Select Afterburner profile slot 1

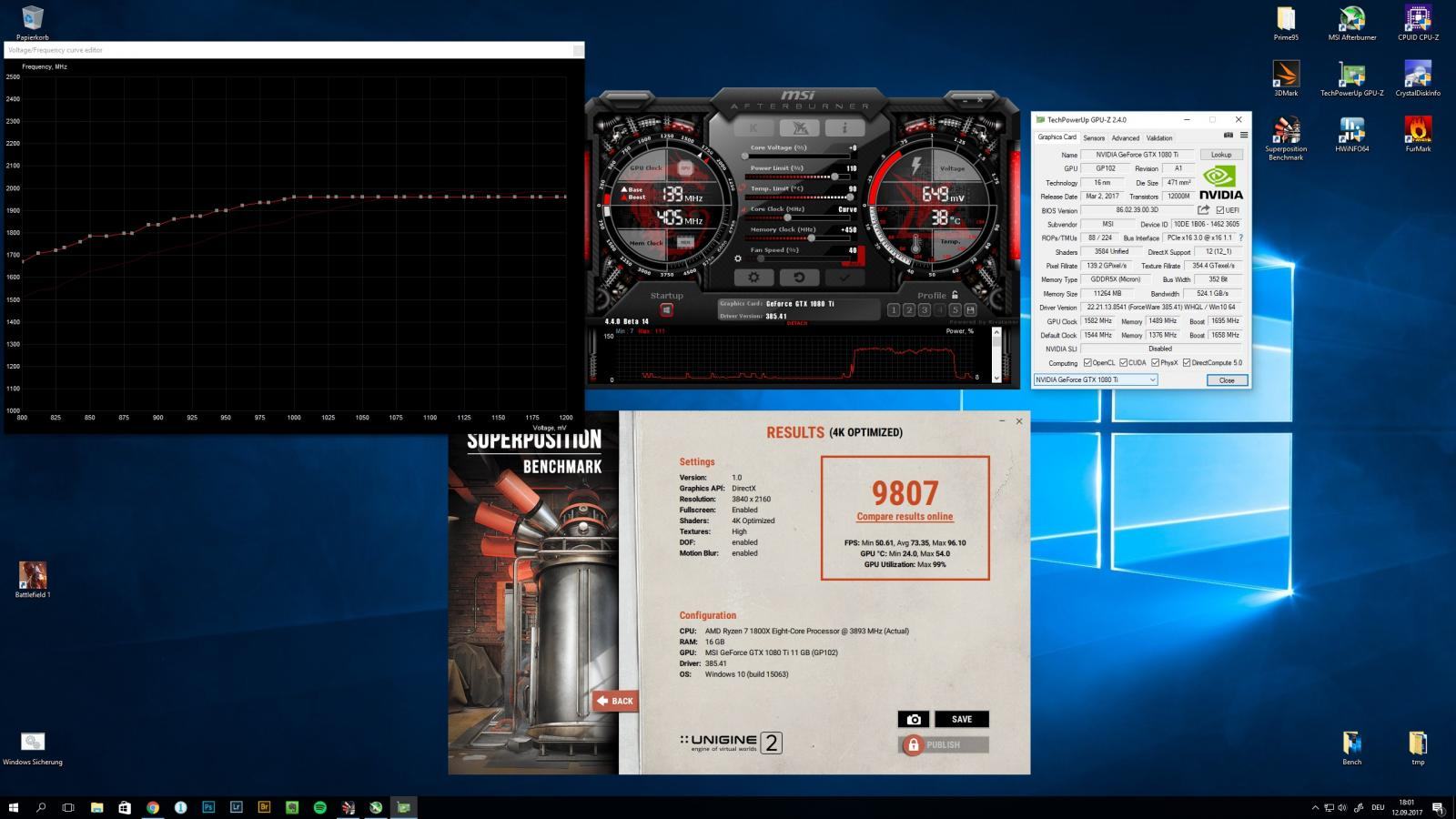(x=894, y=310)
